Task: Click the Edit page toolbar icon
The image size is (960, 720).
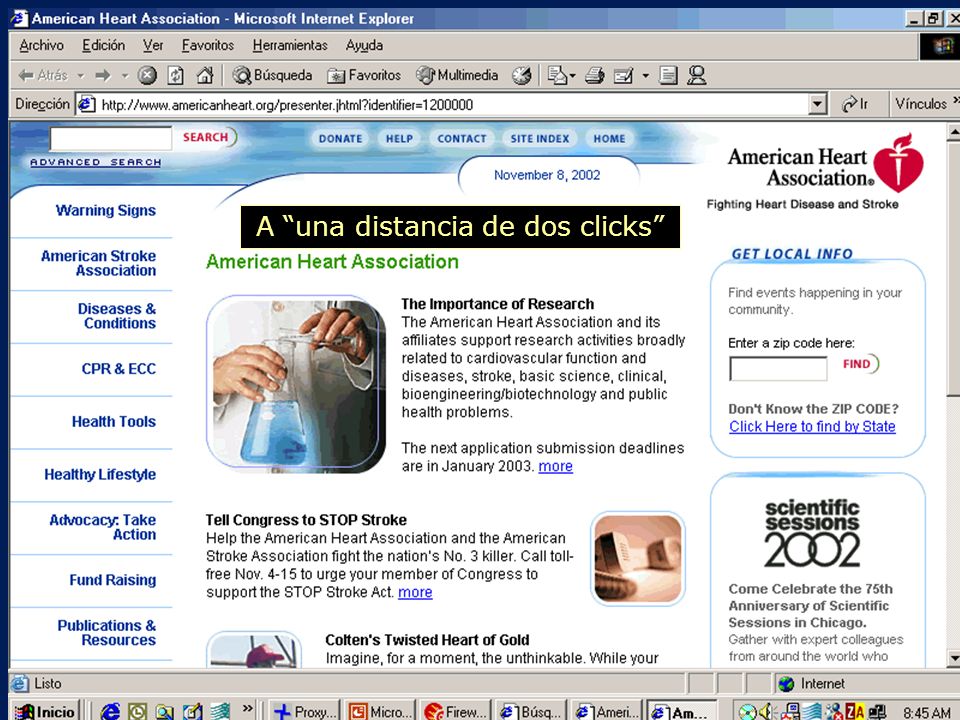Action: [x=623, y=75]
